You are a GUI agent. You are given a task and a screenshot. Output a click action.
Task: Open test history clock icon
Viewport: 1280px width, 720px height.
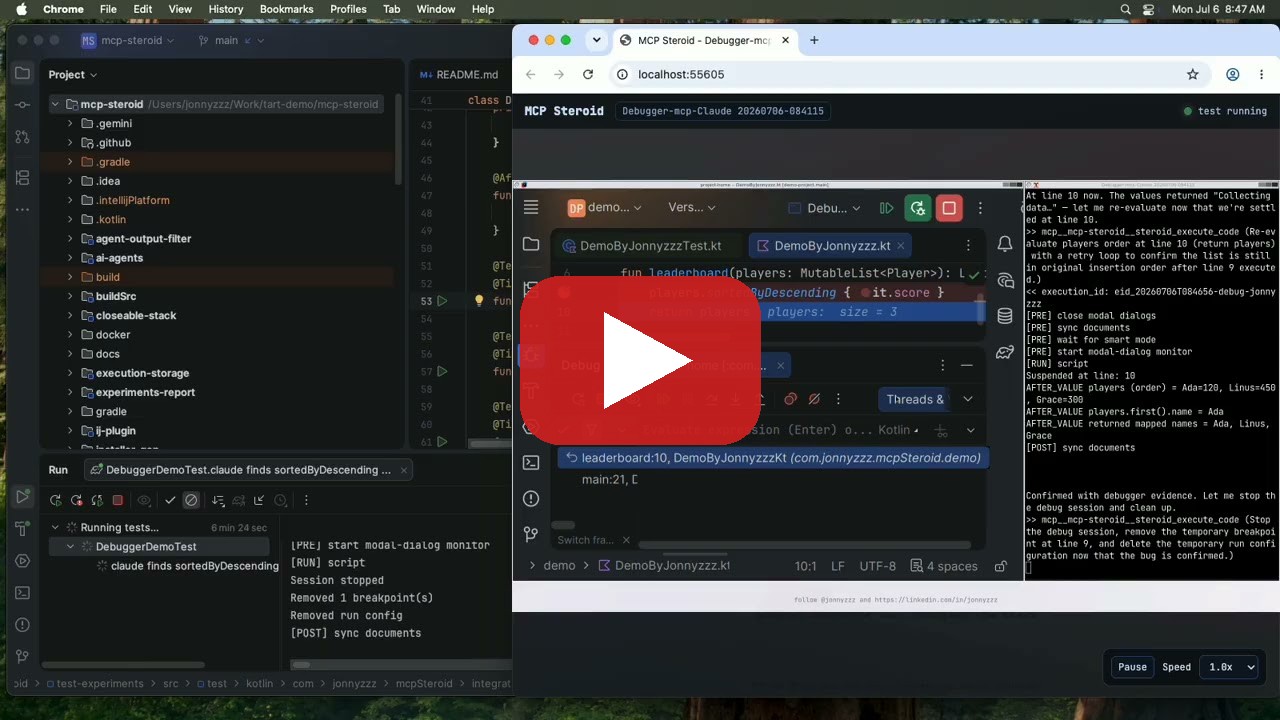point(281,500)
